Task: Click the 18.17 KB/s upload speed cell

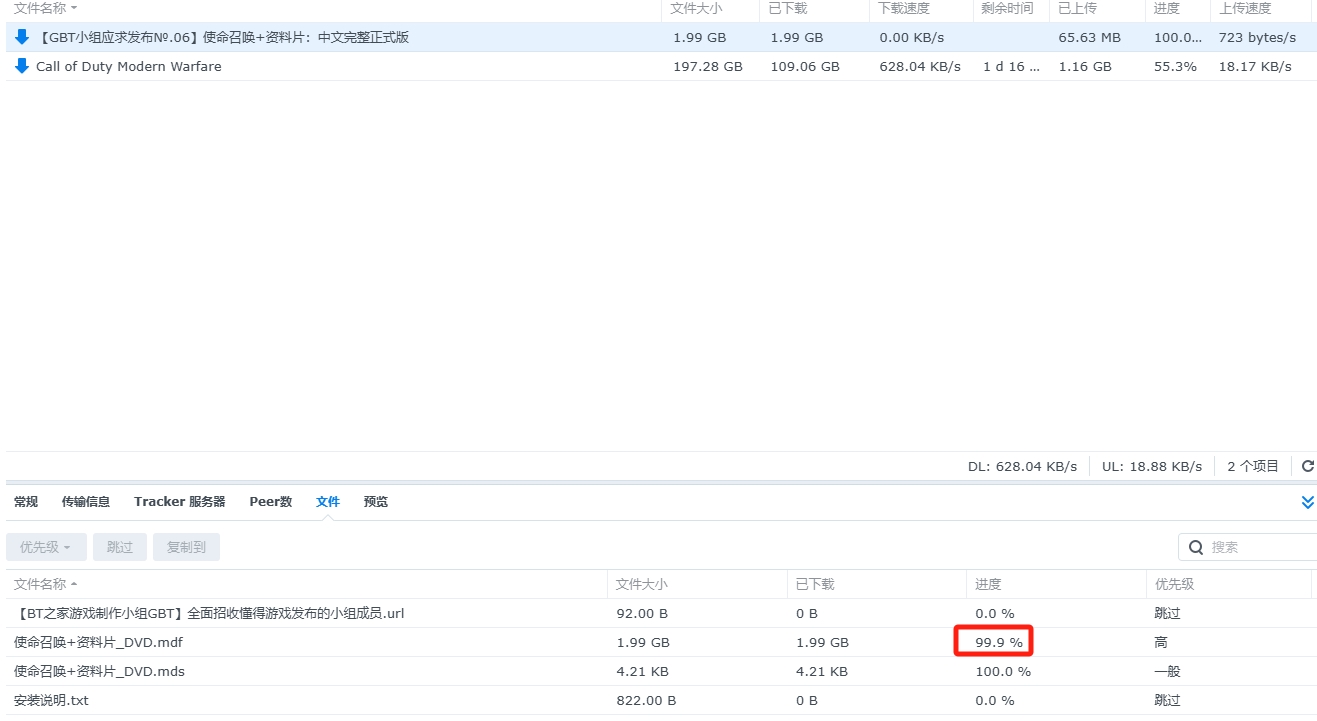Action: tap(1255, 66)
